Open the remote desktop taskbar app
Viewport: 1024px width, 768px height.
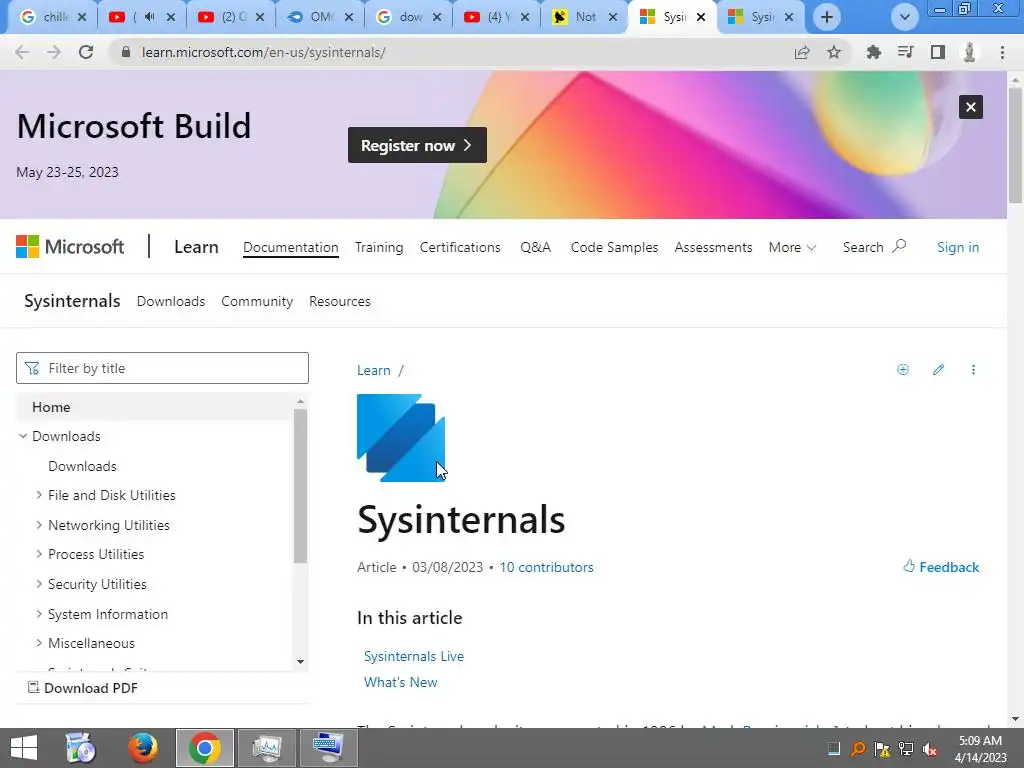pyautogui.click(x=328, y=748)
